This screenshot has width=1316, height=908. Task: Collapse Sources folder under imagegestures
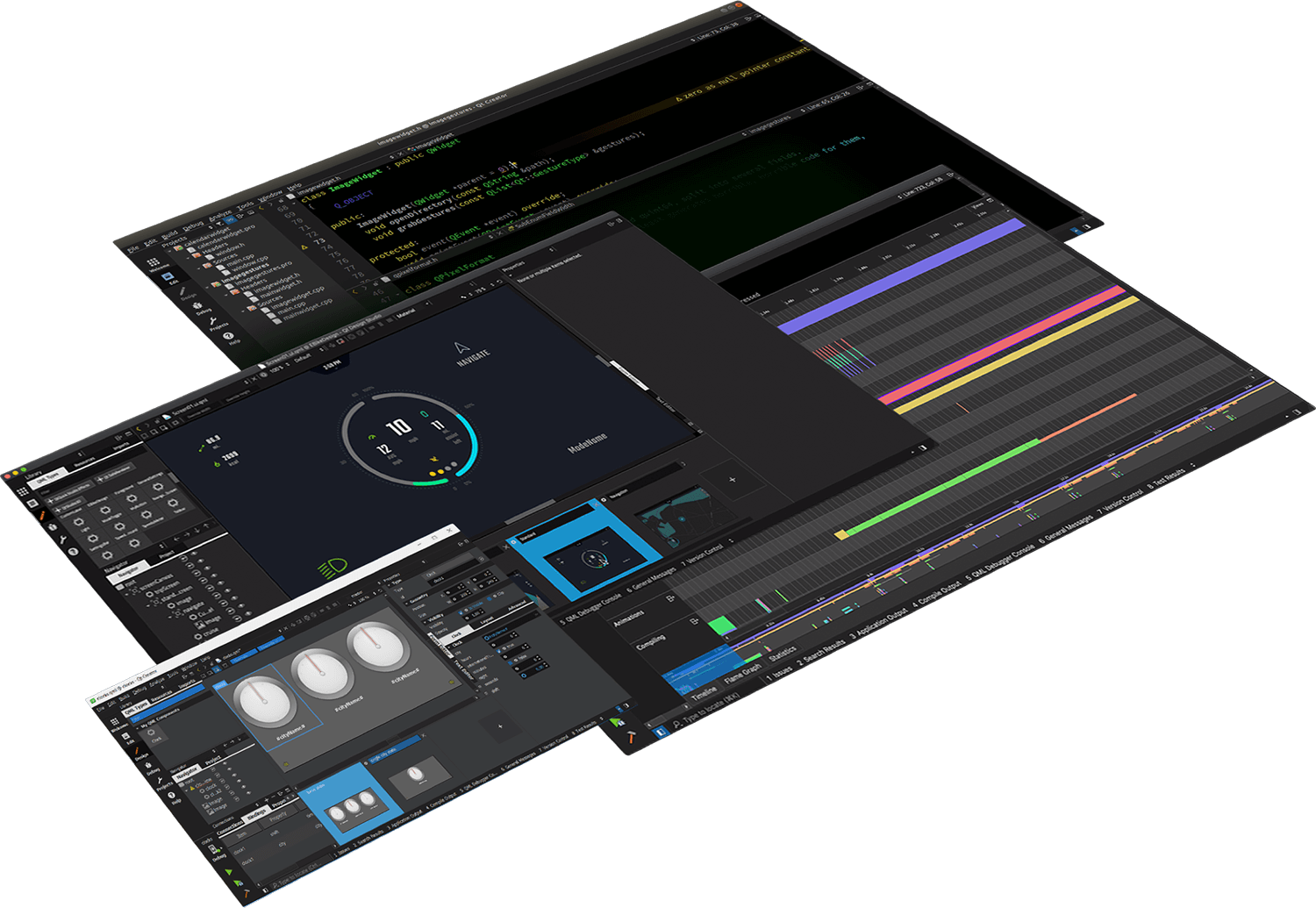tap(243, 311)
